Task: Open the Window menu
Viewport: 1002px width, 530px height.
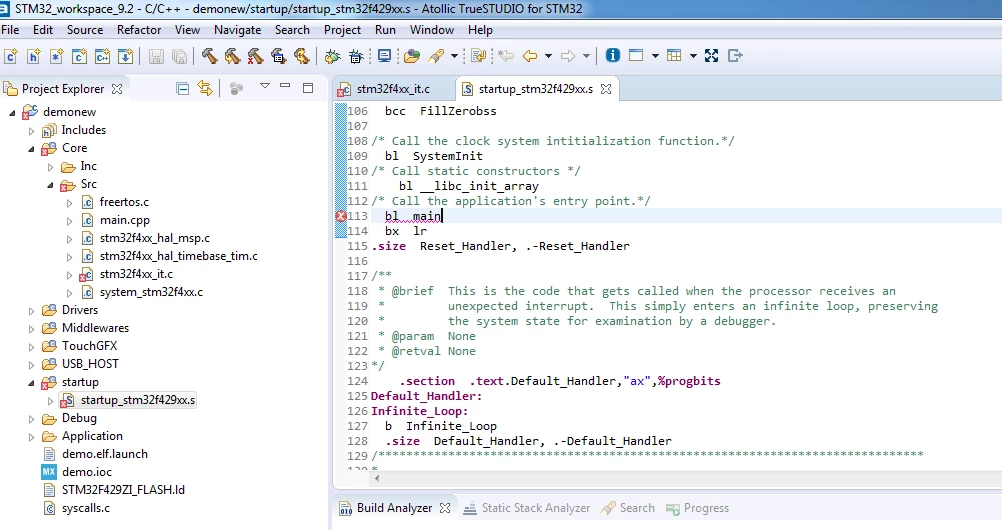Action: pyautogui.click(x=431, y=29)
